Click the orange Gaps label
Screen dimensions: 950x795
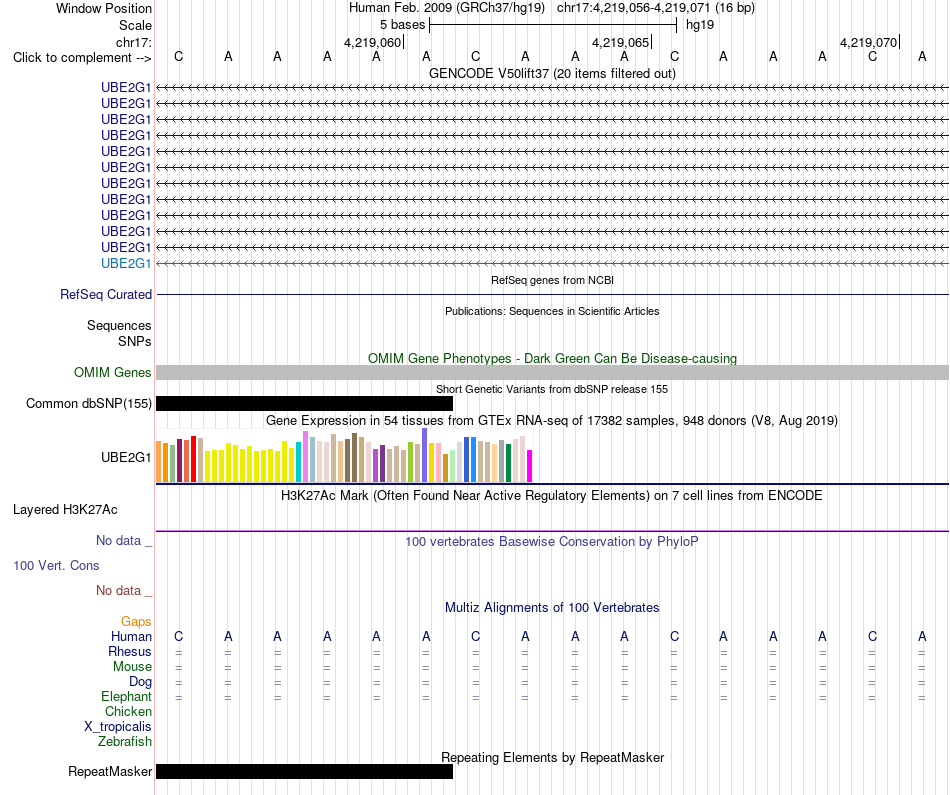click(136, 622)
